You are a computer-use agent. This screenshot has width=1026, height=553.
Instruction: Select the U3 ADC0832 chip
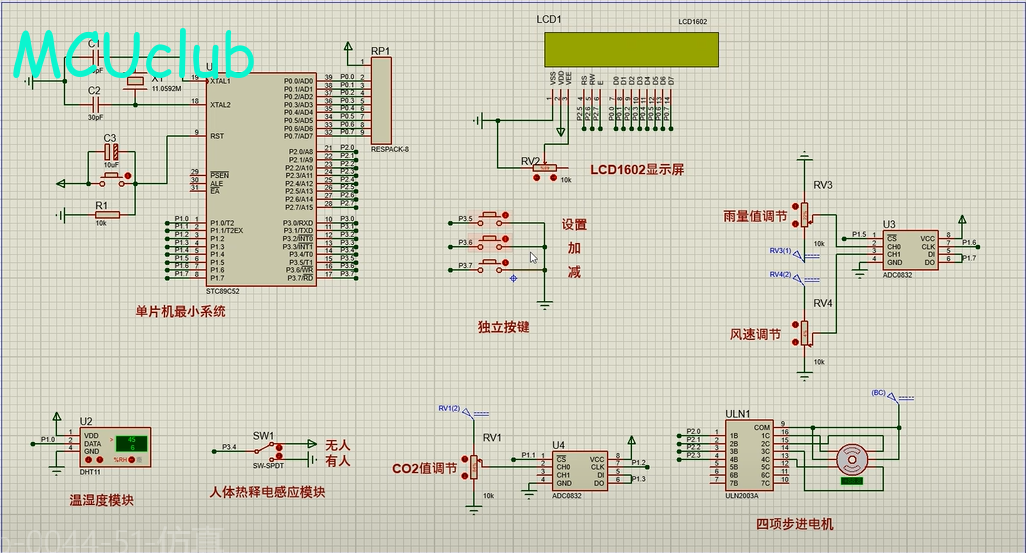coord(908,247)
